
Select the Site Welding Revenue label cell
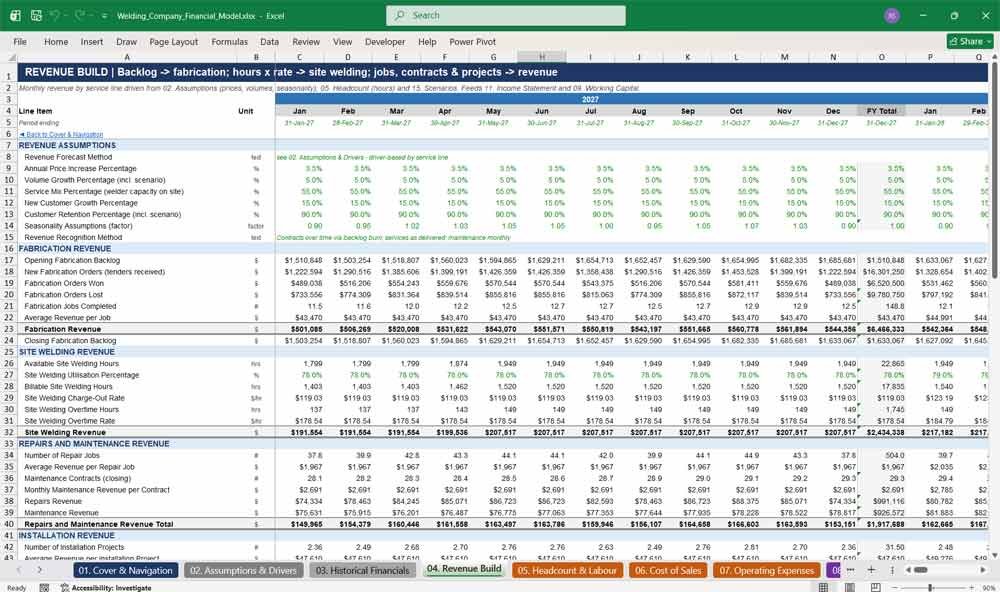click(64, 433)
